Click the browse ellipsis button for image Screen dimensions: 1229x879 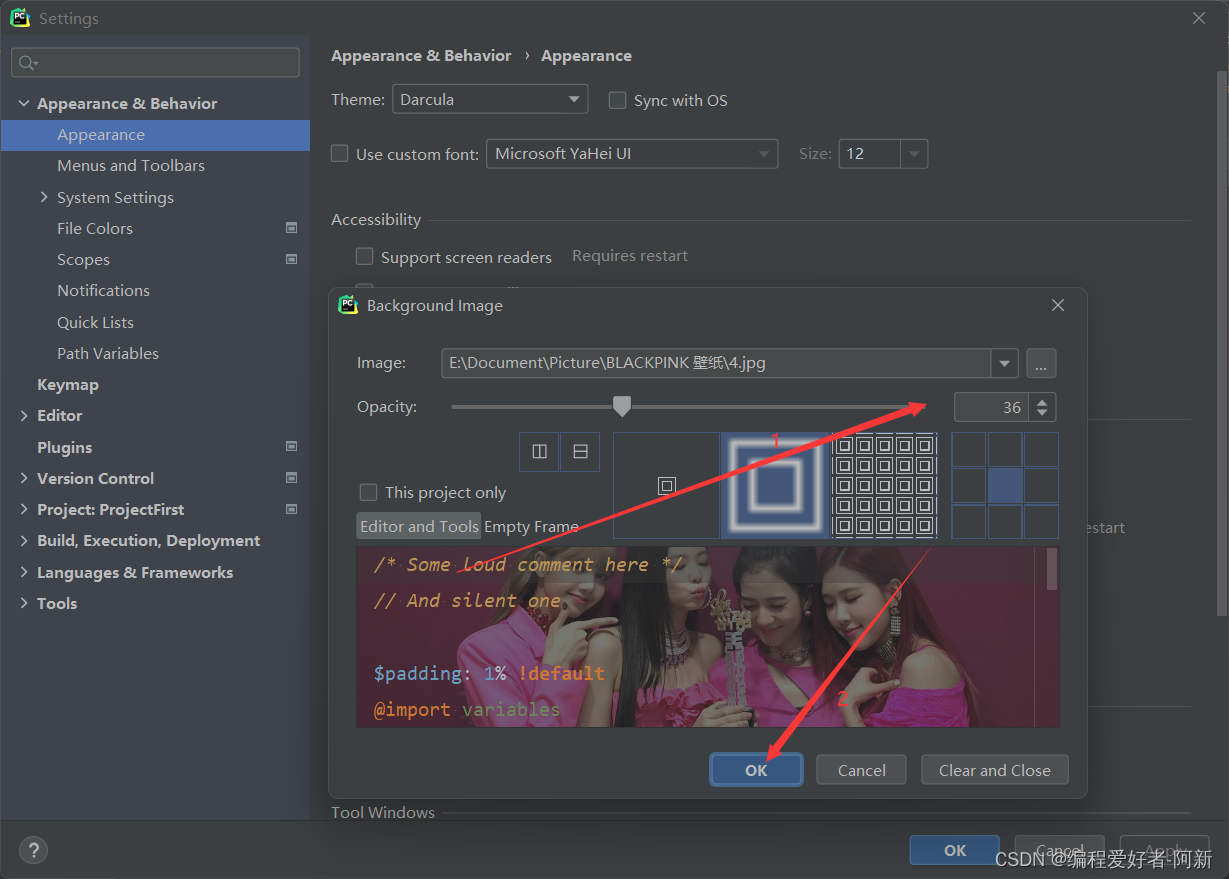[x=1041, y=363]
